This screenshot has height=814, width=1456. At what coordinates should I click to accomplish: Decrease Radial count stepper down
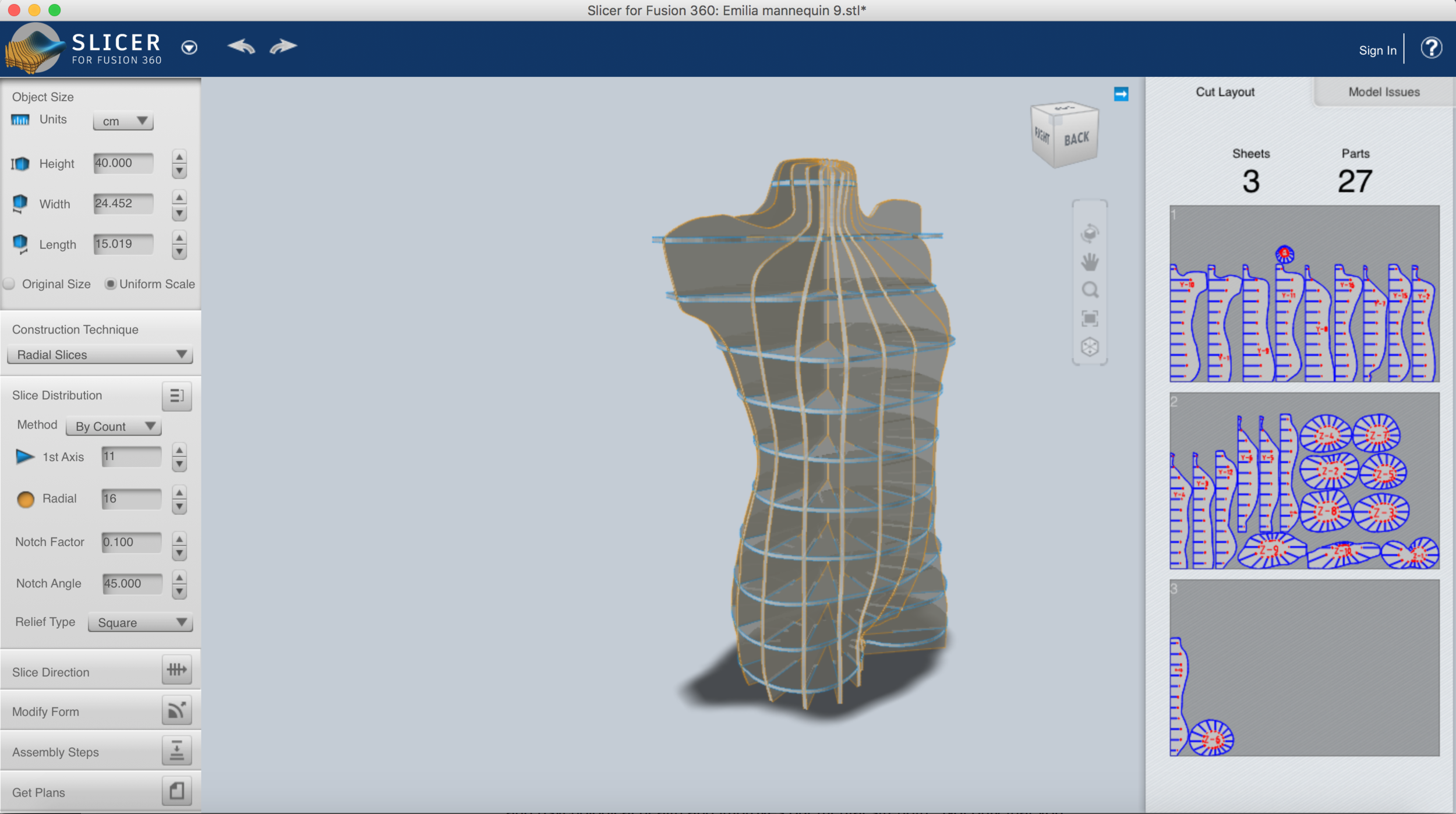179,507
